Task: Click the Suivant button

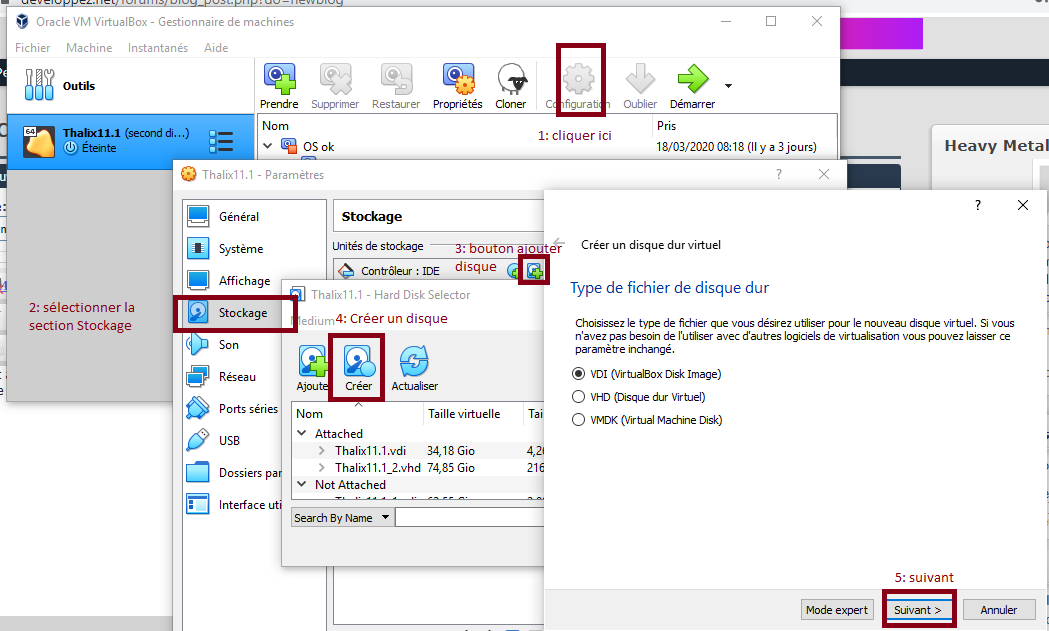Action: pos(919,610)
